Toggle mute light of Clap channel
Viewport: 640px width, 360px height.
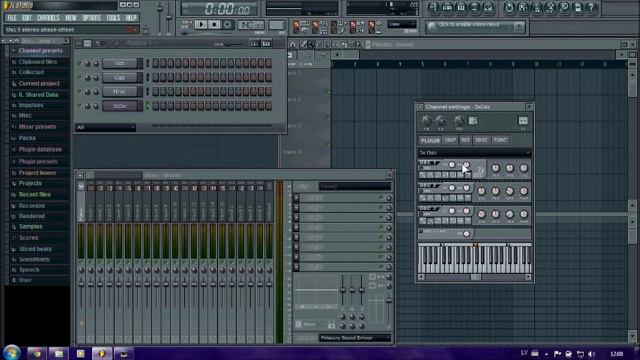point(79,78)
